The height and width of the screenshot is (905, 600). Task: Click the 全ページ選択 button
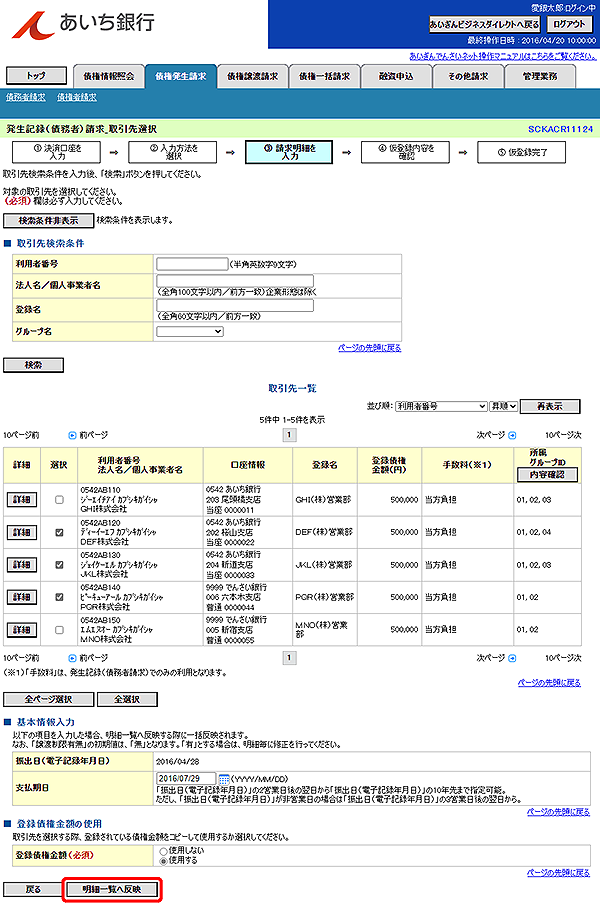click(48, 700)
